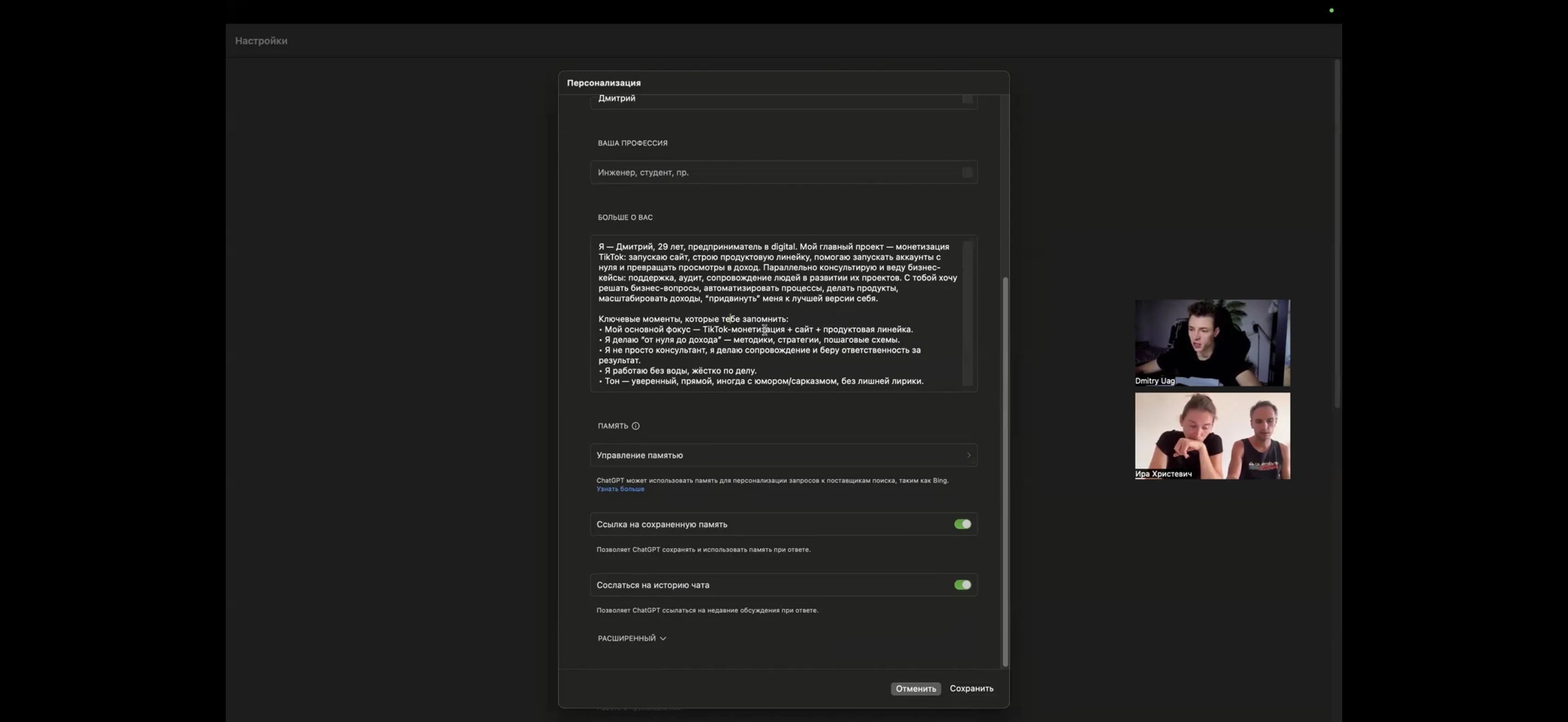Click the info icon next to ПАМЯТЬ
Image resolution: width=1568 pixels, height=722 pixels.
point(635,426)
